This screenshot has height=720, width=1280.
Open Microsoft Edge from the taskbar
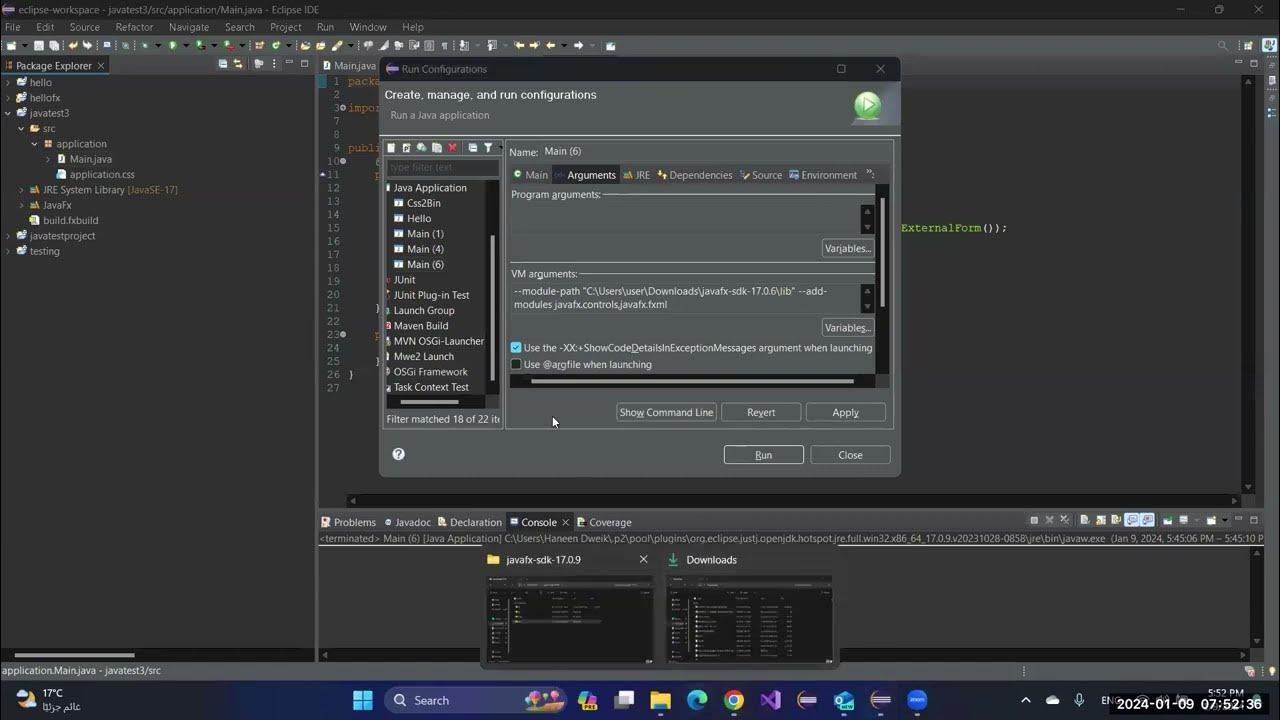[697, 700]
